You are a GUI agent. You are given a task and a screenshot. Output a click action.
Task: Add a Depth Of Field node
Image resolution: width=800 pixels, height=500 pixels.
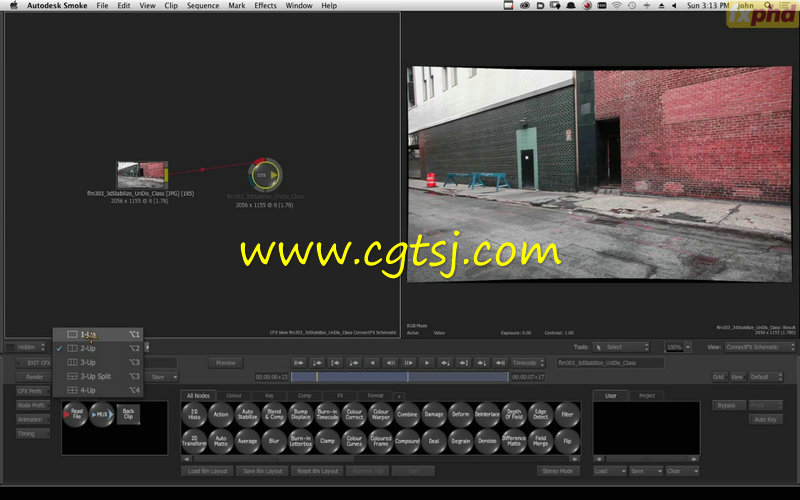pyautogui.click(x=514, y=414)
